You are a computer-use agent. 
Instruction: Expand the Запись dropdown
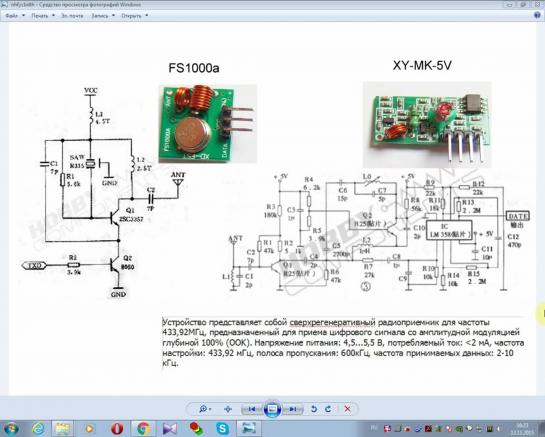pos(103,16)
